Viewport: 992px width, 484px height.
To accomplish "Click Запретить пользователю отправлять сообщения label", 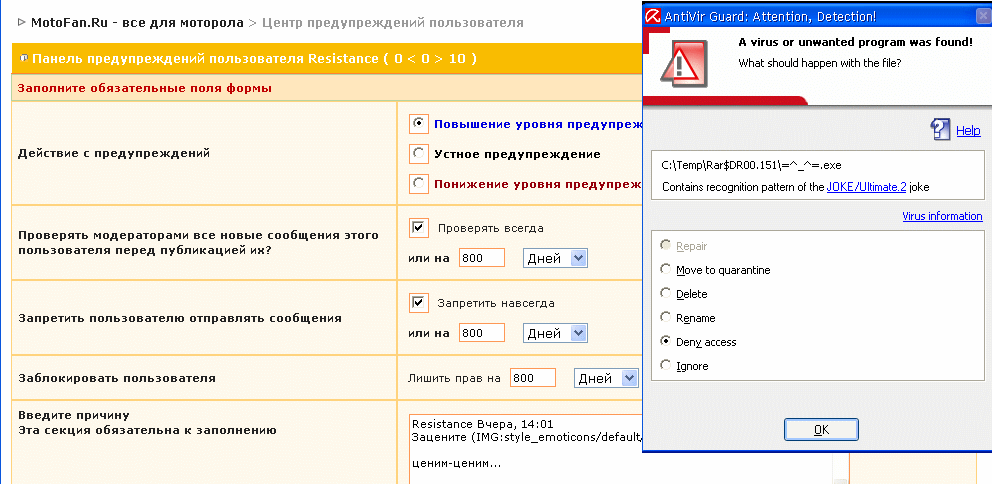I will tap(180, 318).
